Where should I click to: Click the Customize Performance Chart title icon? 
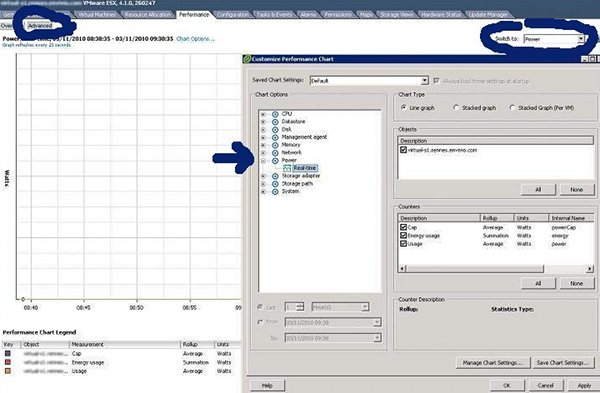pyautogui.click(x=247, y=59)
